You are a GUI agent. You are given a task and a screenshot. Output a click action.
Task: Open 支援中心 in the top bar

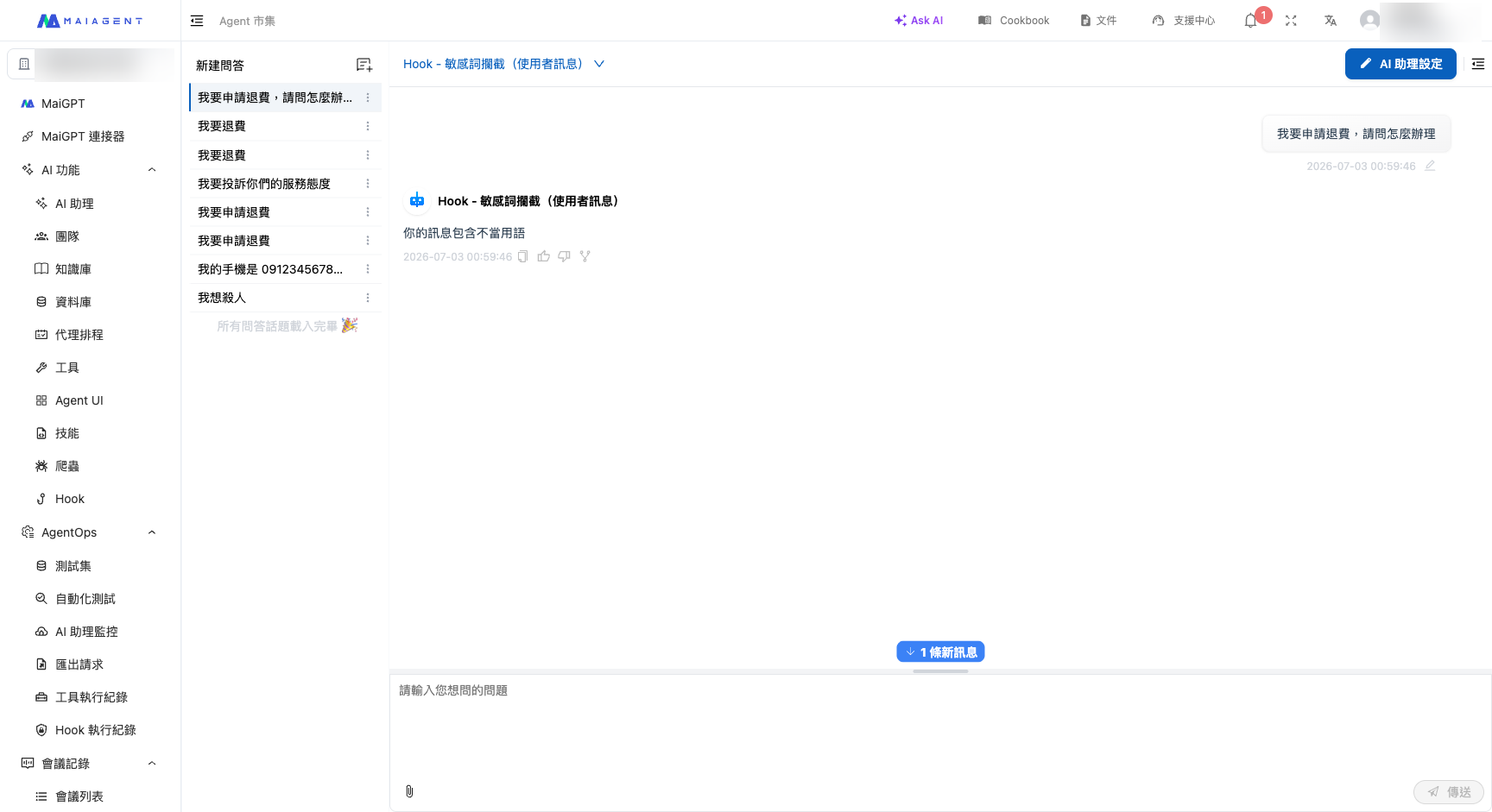[x=1183, y=21]
